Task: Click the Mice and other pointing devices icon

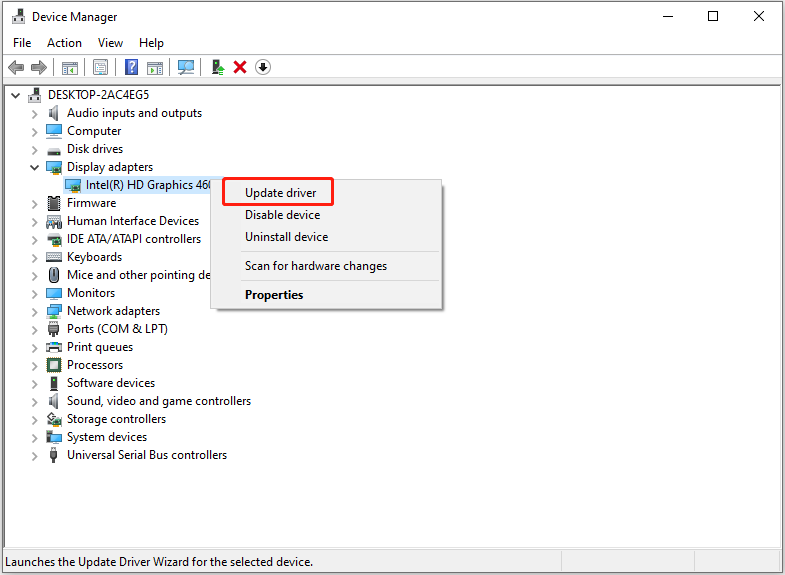Action: [x=54, y=275]
